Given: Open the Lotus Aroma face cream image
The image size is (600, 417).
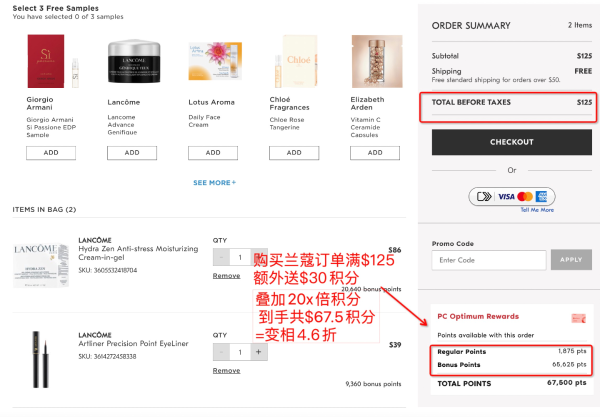Looking at the screenshot, I should tap(213, 63).
